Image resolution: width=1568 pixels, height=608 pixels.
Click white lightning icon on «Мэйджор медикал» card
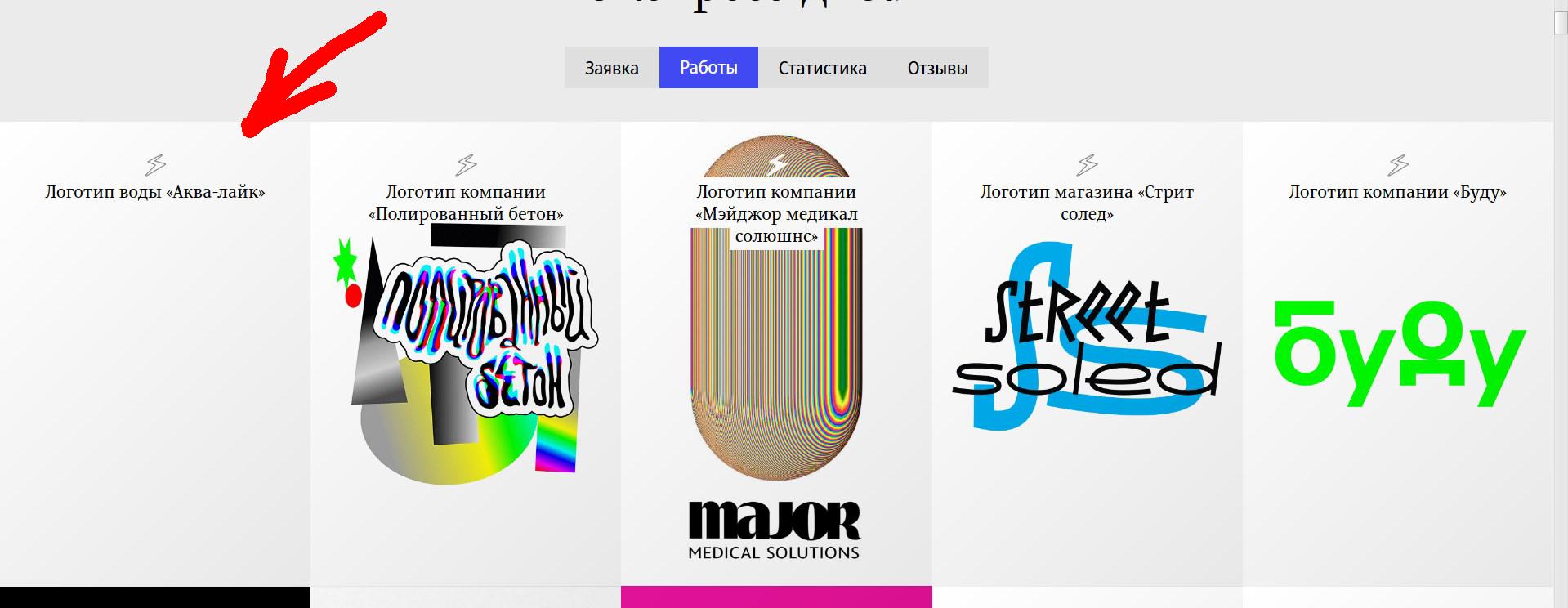pyautogui.click(x=776, y=165)
